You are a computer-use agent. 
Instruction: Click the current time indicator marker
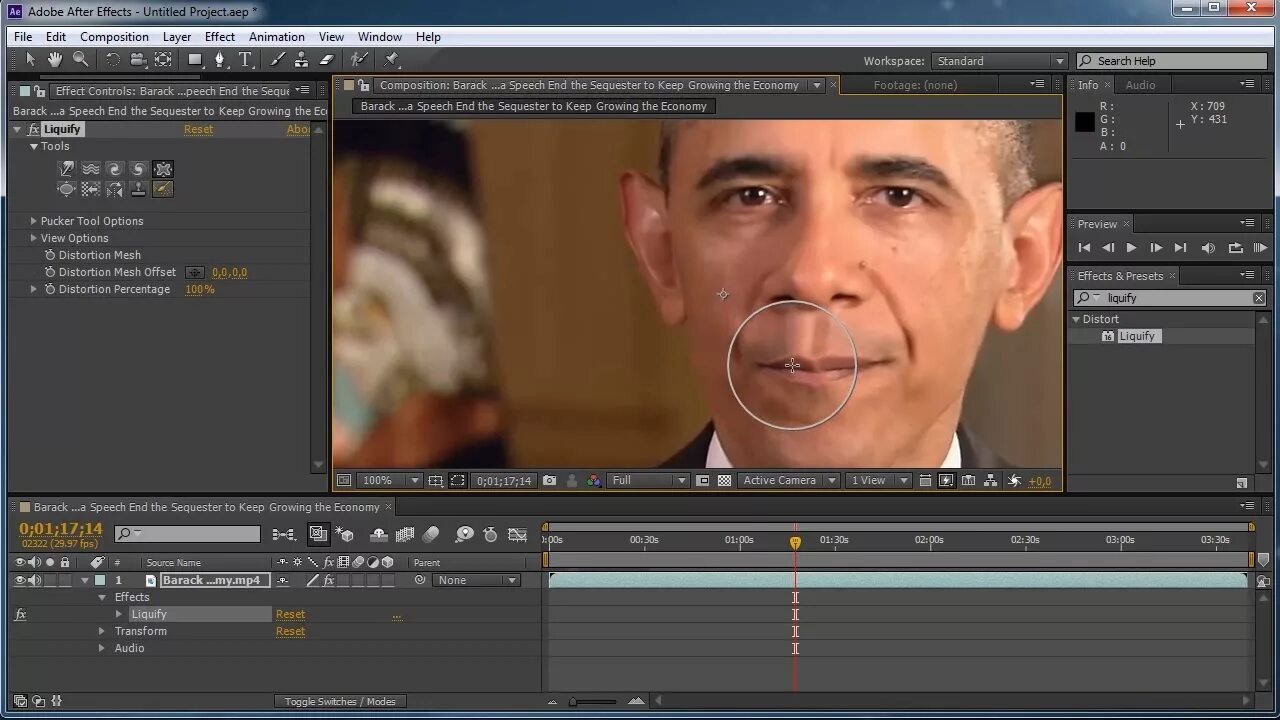point(795,542)
